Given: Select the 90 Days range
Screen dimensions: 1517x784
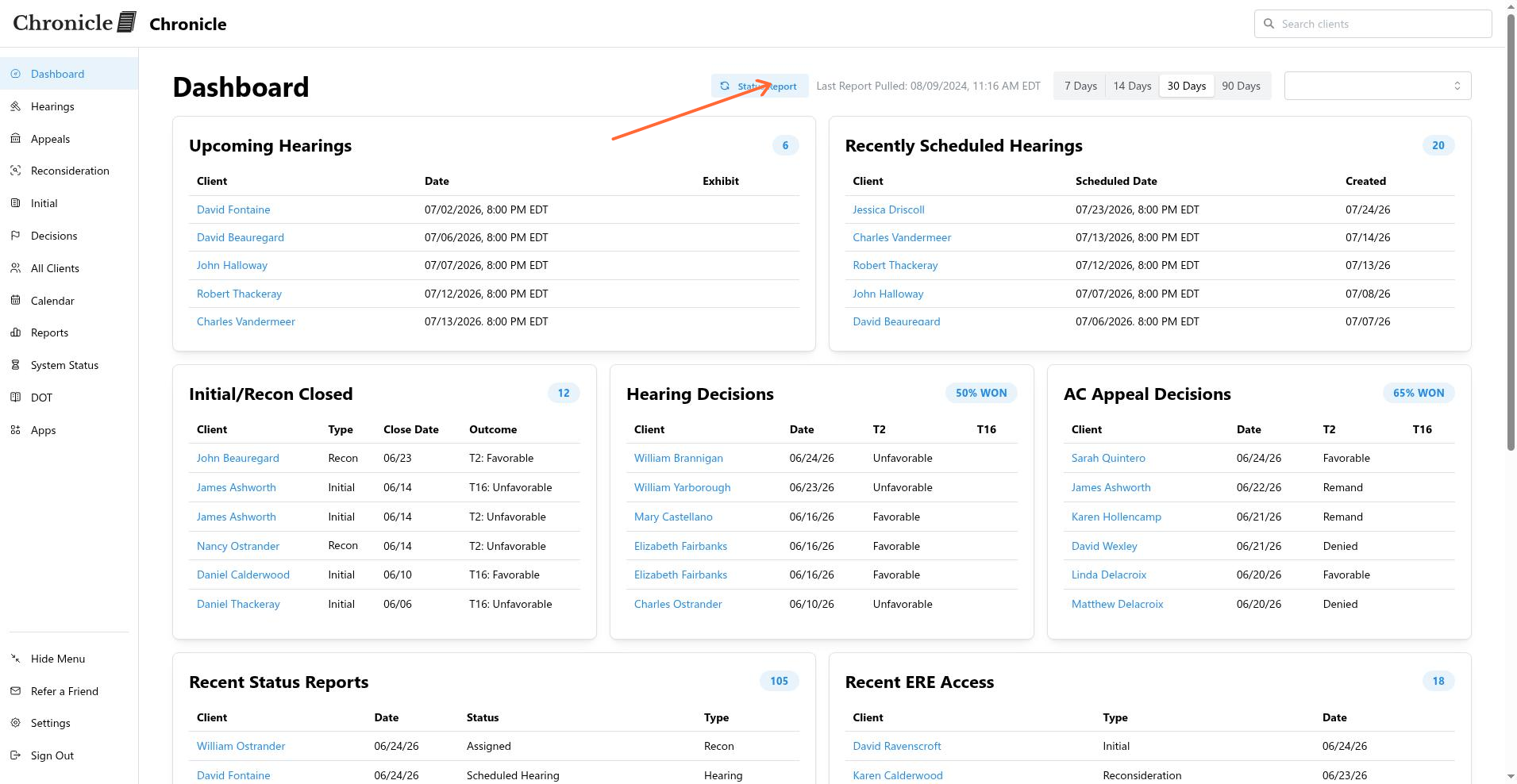Looking at the screenshot, I should (1241, 86).
